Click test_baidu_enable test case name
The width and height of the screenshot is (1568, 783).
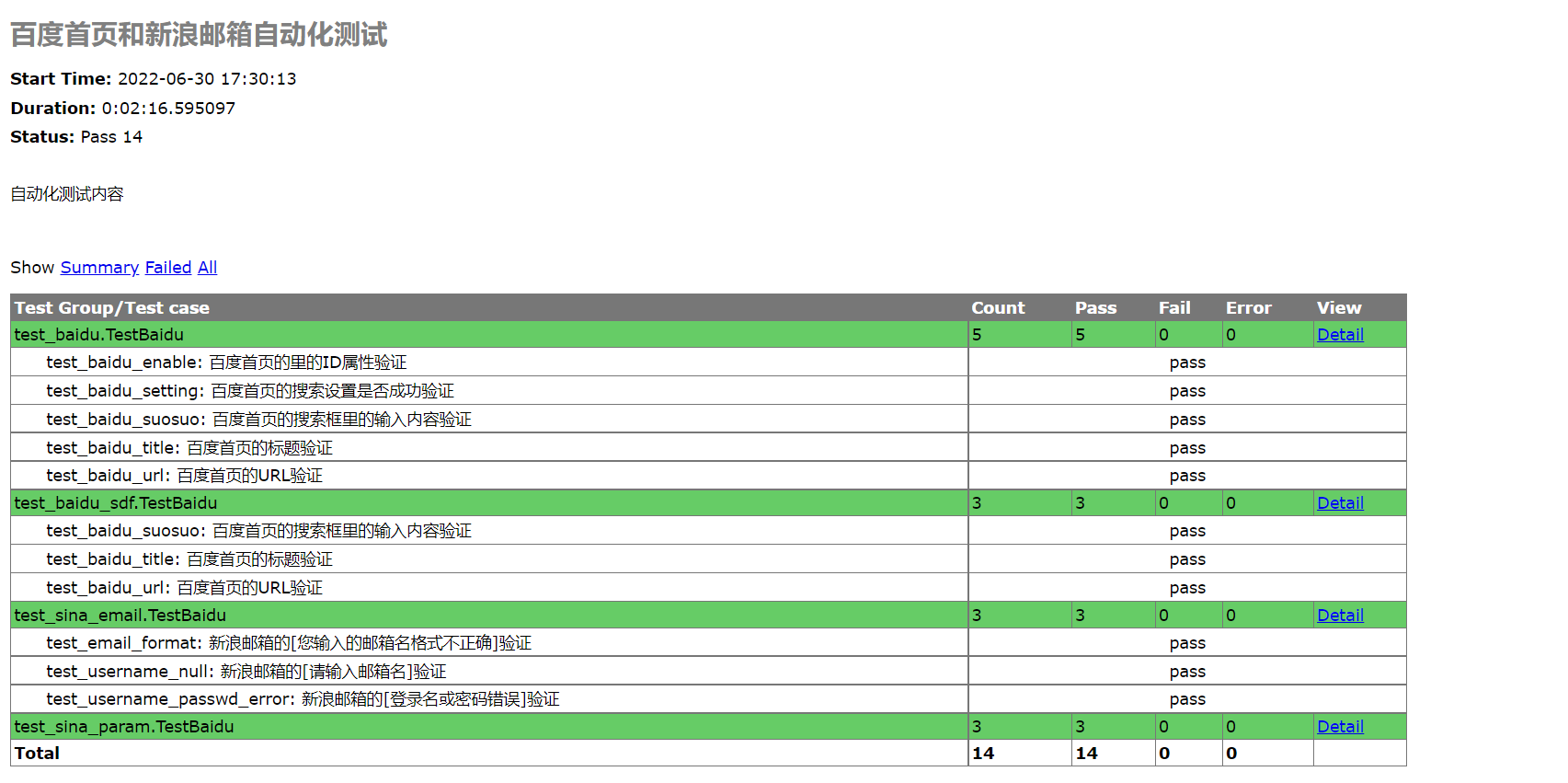[x=226, y=363]
